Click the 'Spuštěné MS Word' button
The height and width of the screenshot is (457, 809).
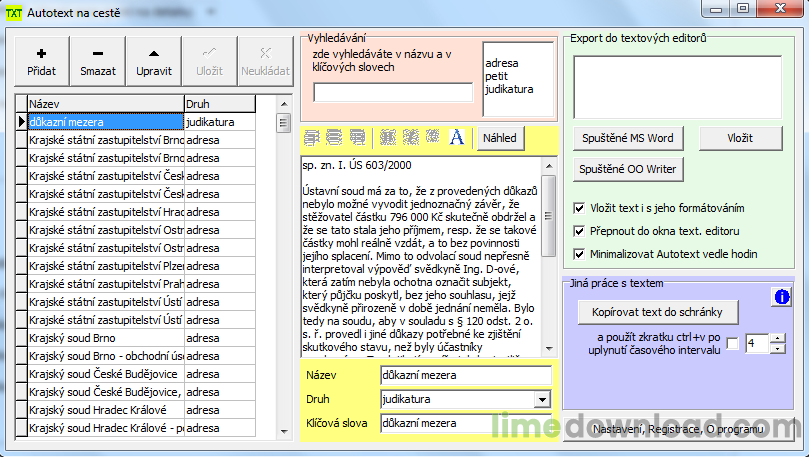pyautogui.click(x=629, y=138)
